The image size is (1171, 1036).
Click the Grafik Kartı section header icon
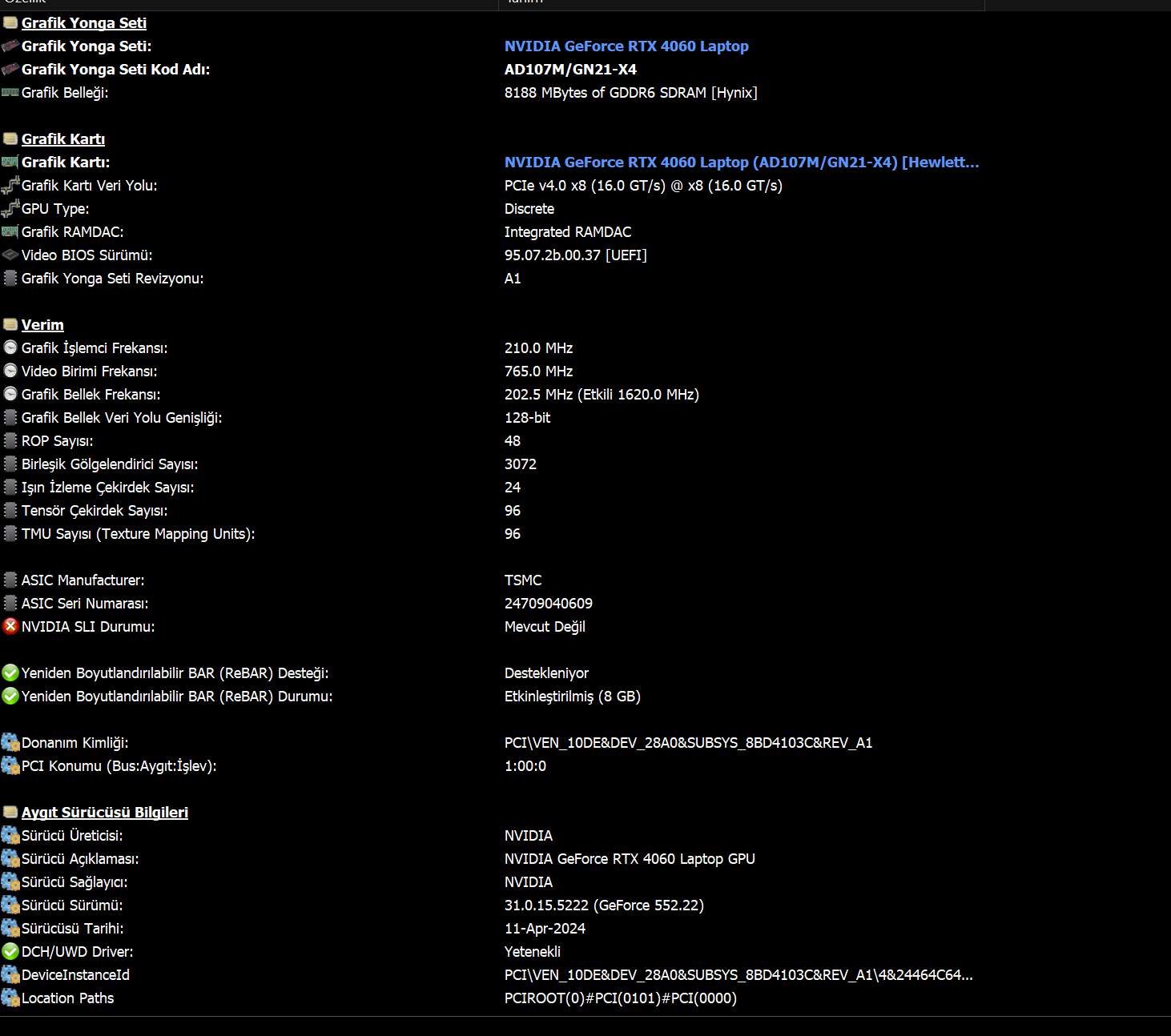tap(10, 139)
